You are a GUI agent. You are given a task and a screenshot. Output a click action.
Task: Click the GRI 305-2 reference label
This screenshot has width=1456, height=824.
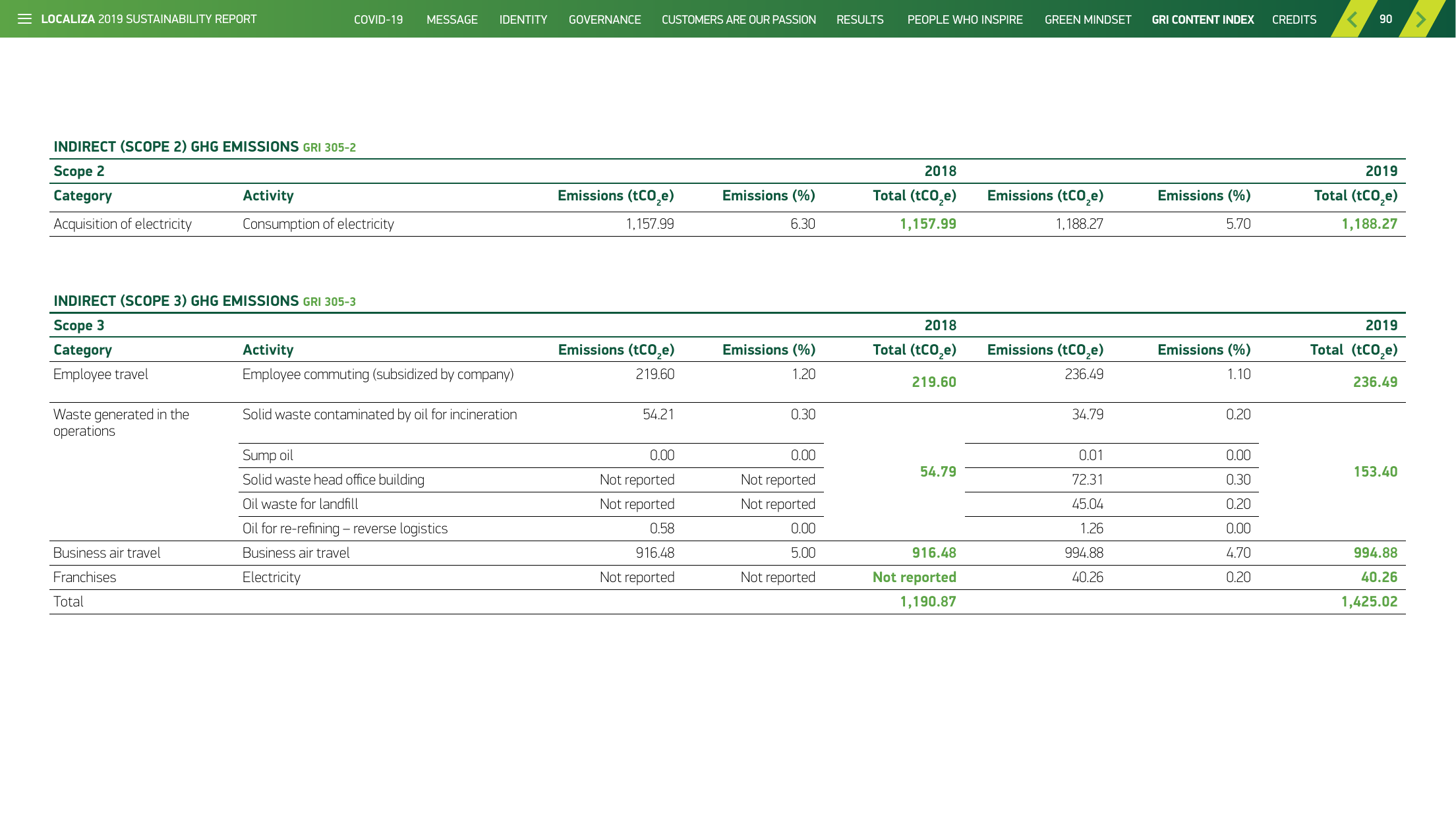click(x=330, y=148)
